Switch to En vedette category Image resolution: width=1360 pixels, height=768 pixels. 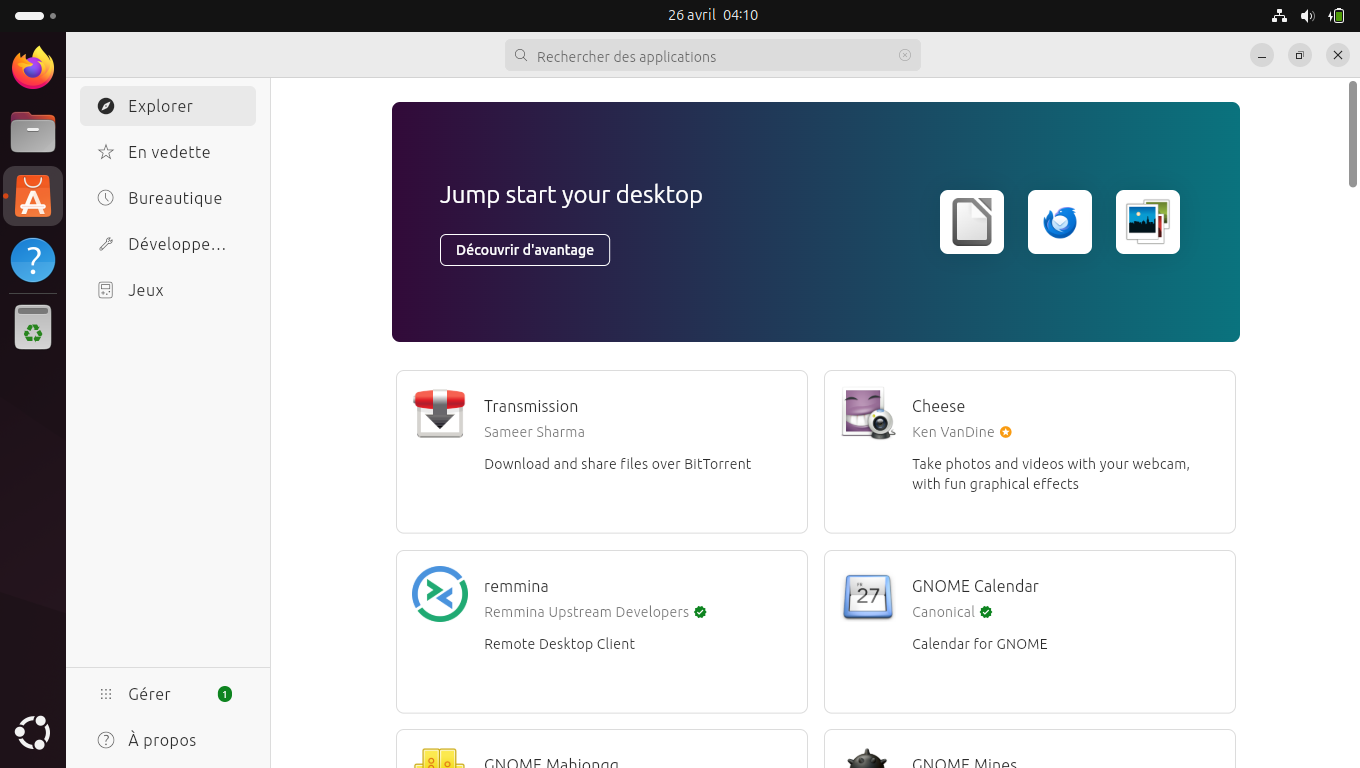[168, 152]
